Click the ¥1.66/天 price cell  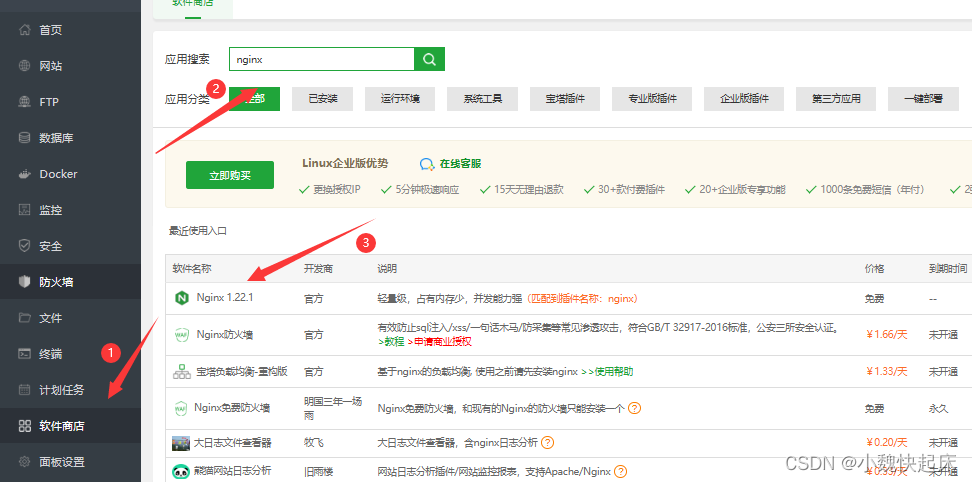[886, 335]
